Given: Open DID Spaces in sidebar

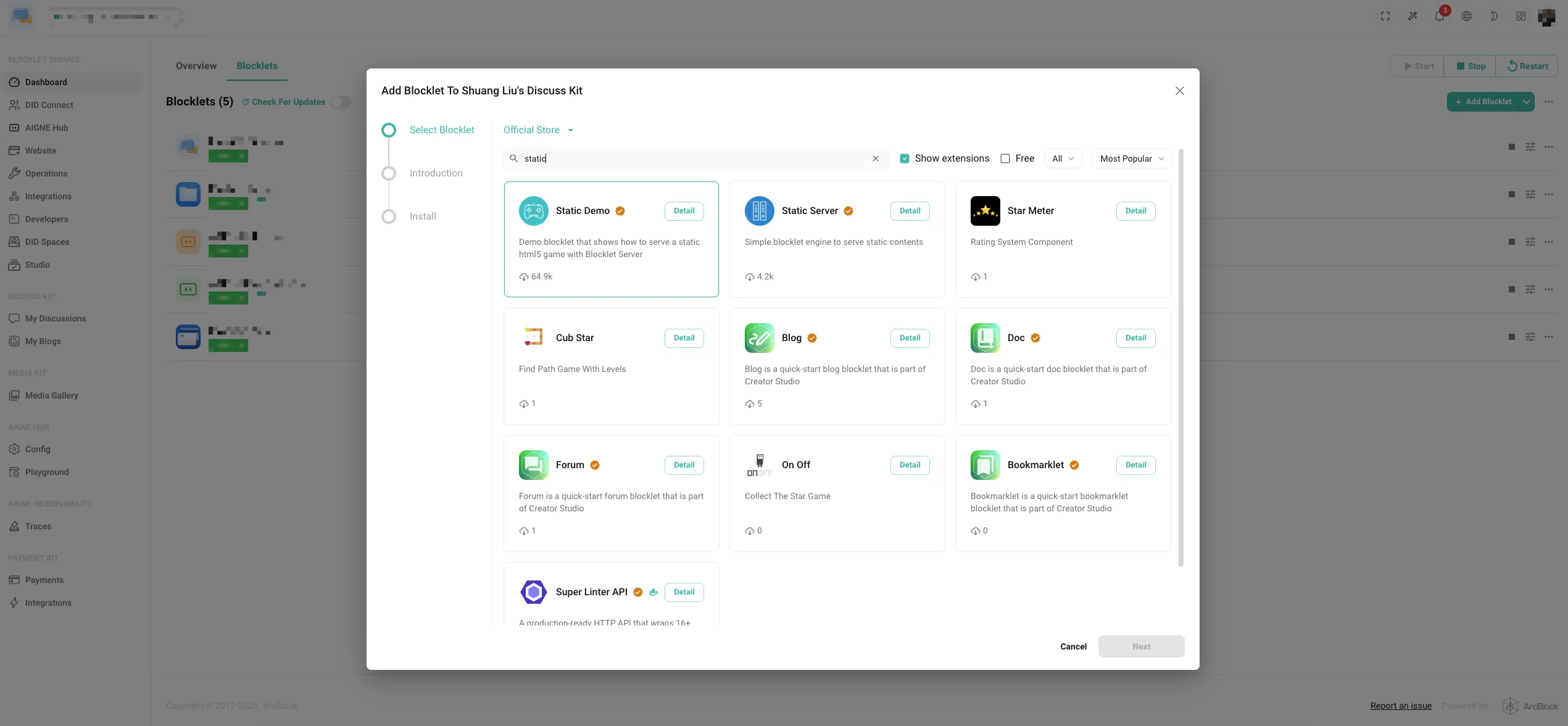Looking at the screenshot, I should point(47,242).
